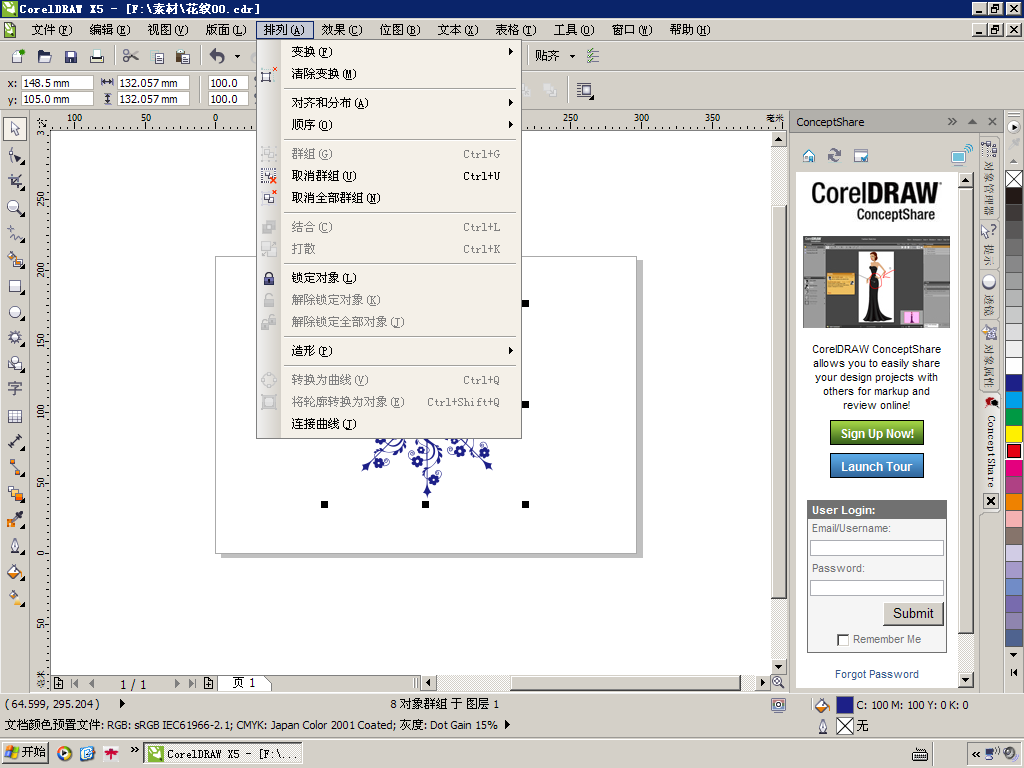Click the Undo arrow icon
The image size is (1024, 768).
pyautogui.click(x=217, y=56)
